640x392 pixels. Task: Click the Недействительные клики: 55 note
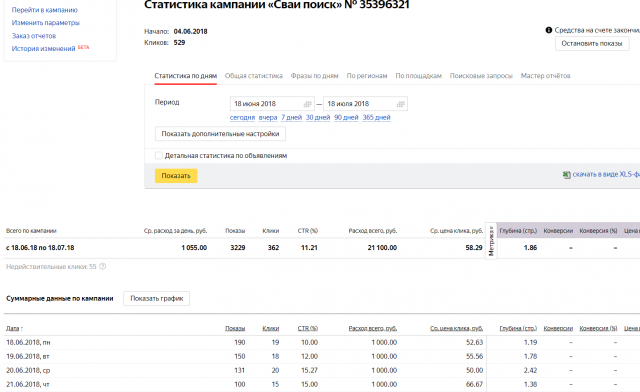pos(51,267)
